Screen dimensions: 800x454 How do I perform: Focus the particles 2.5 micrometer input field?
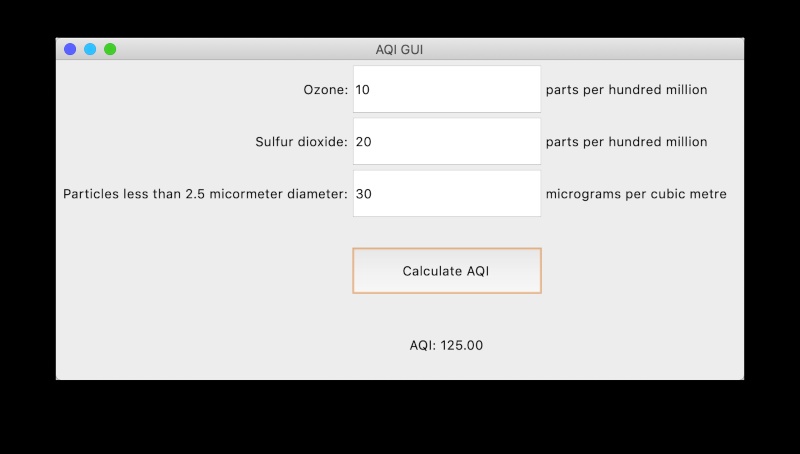446,194
